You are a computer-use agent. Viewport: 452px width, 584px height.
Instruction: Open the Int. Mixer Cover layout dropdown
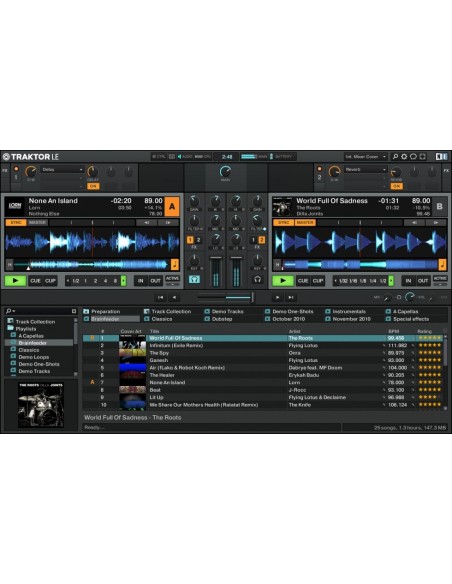click(x=365, y=157)
